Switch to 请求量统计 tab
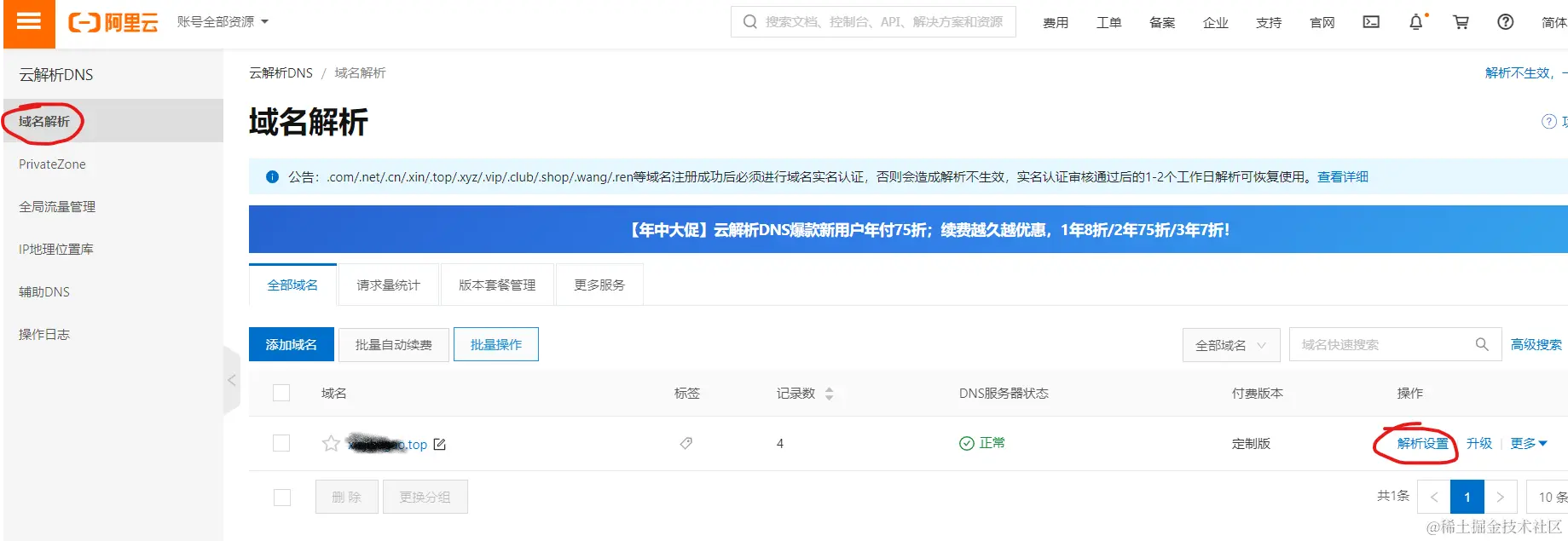1568x541 pixels. (389, 285)
